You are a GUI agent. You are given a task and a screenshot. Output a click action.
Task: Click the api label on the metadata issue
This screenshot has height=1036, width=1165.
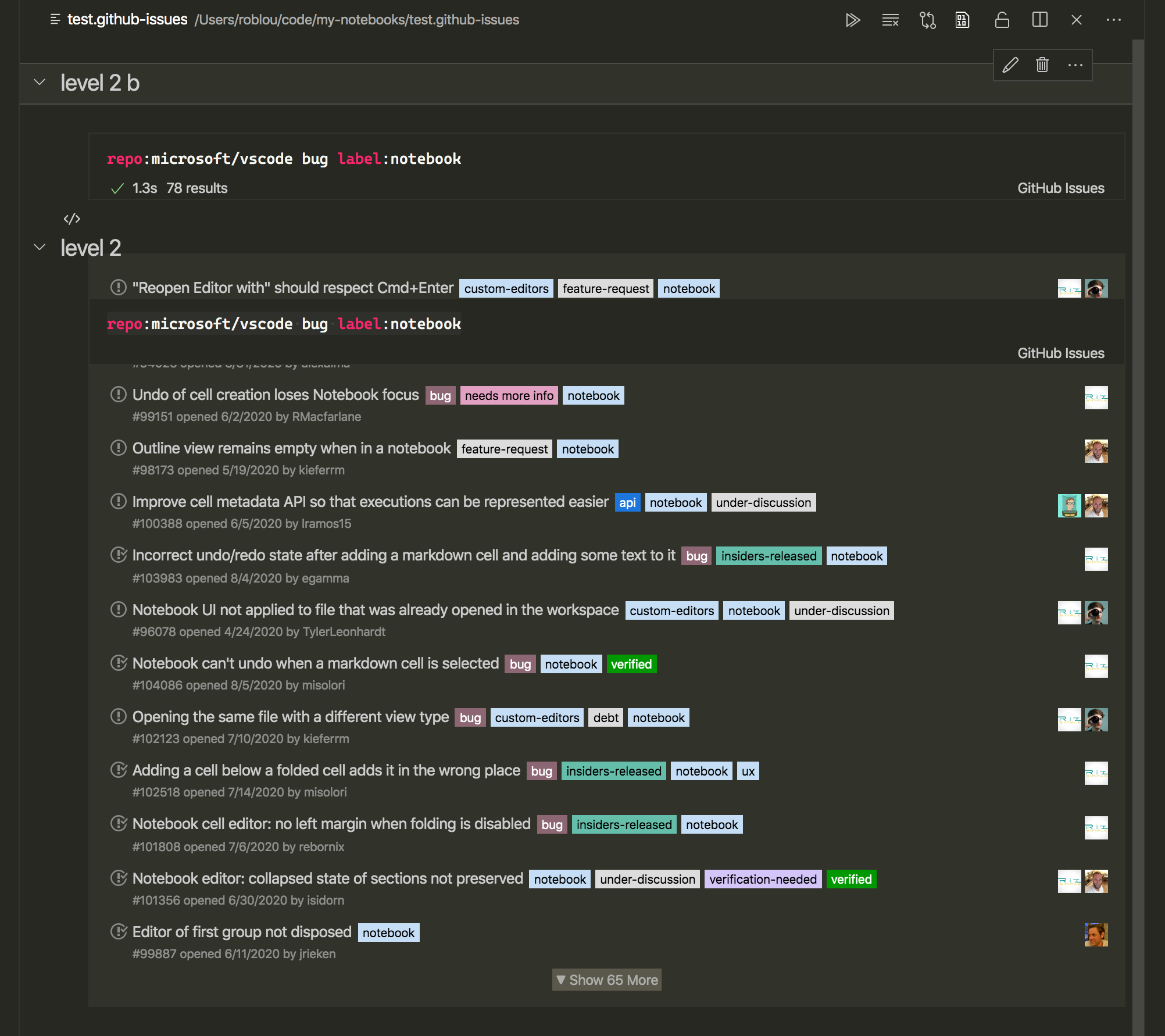coord(627,503)
